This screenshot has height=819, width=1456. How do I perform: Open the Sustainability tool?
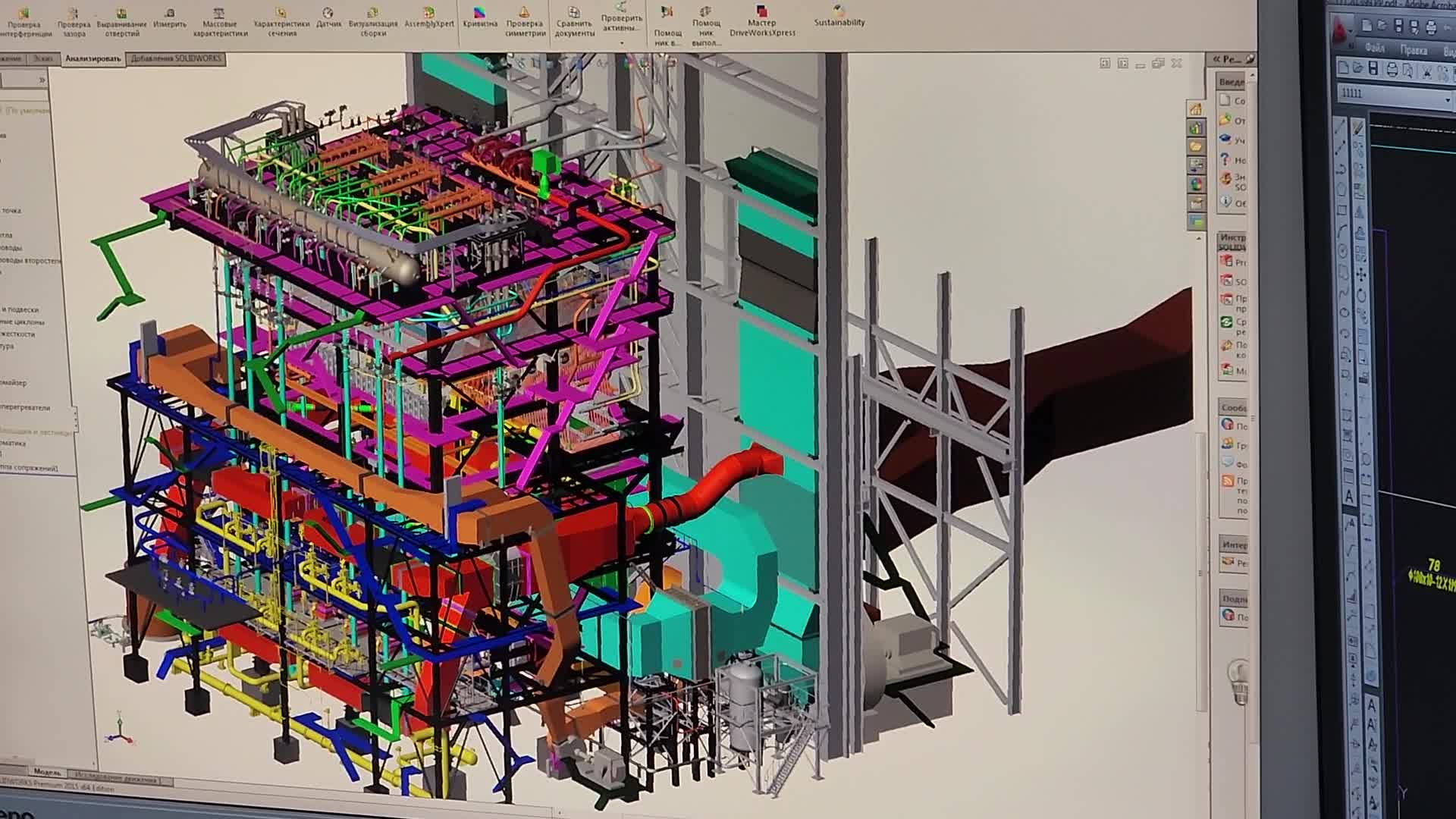tap(839, 17)
